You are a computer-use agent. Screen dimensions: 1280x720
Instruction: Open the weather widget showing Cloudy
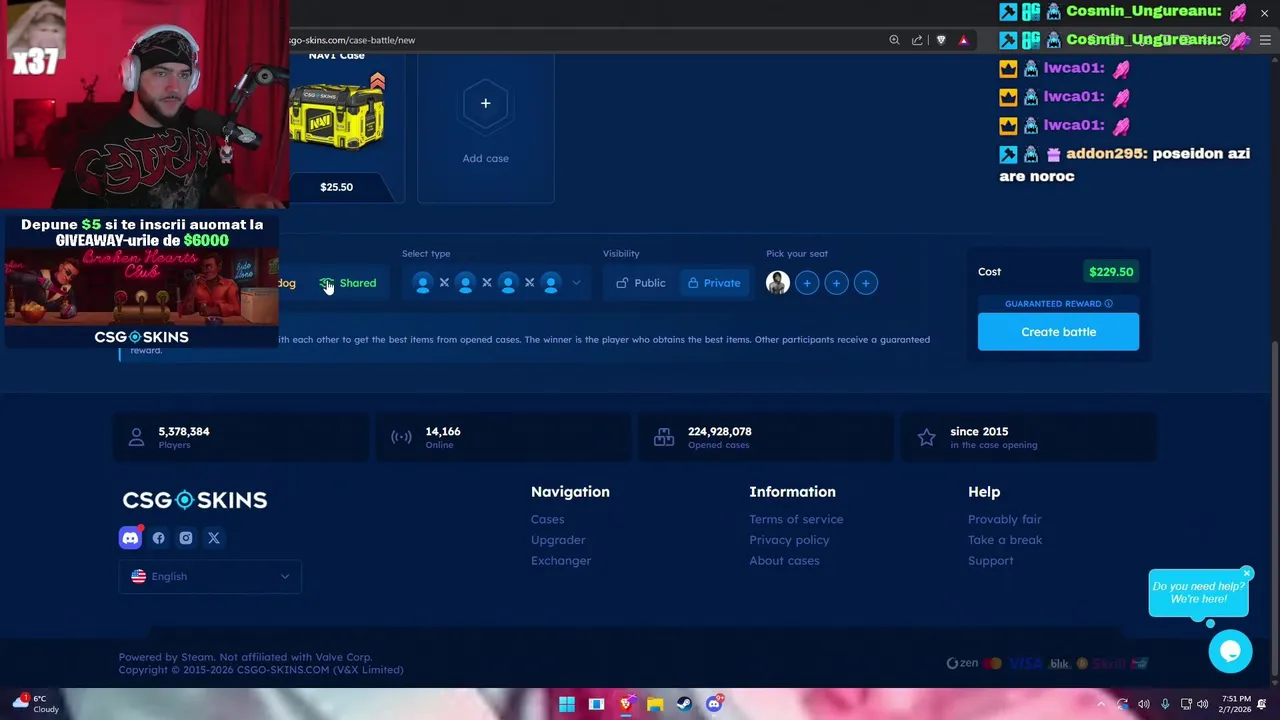[36, 704]
